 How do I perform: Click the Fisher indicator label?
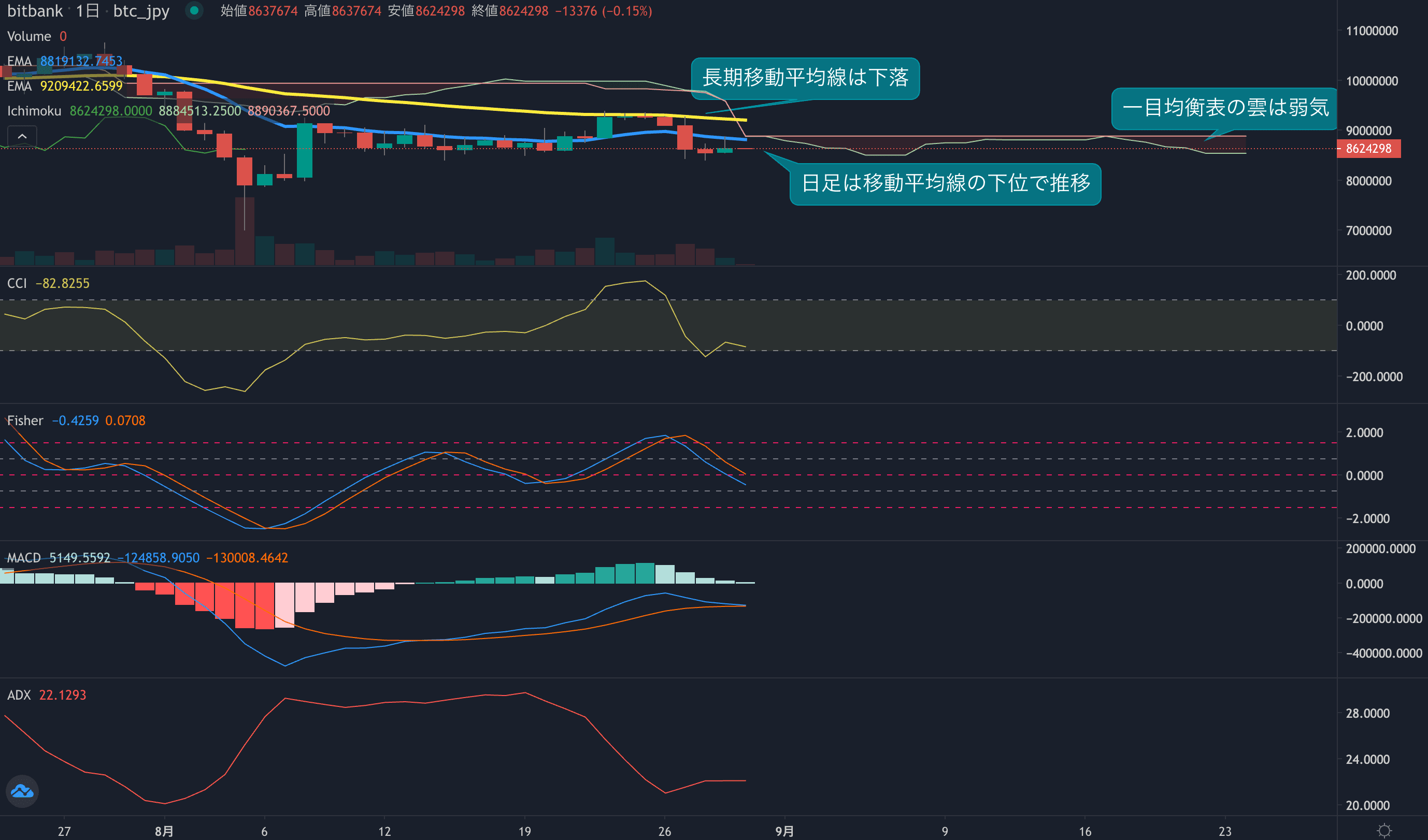tap(25, 421)
